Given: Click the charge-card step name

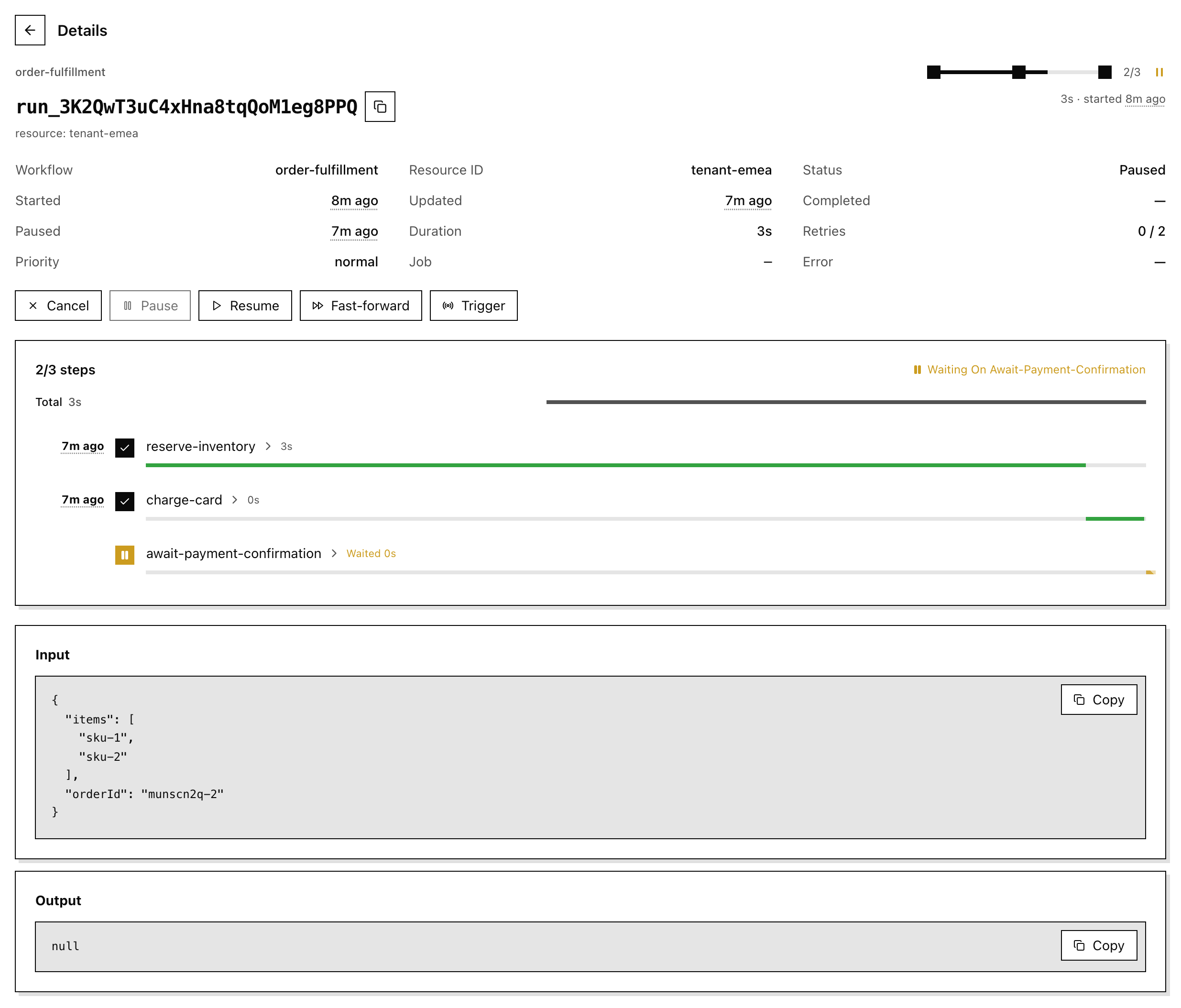Looking at the screenshot, I should point(184,500).
